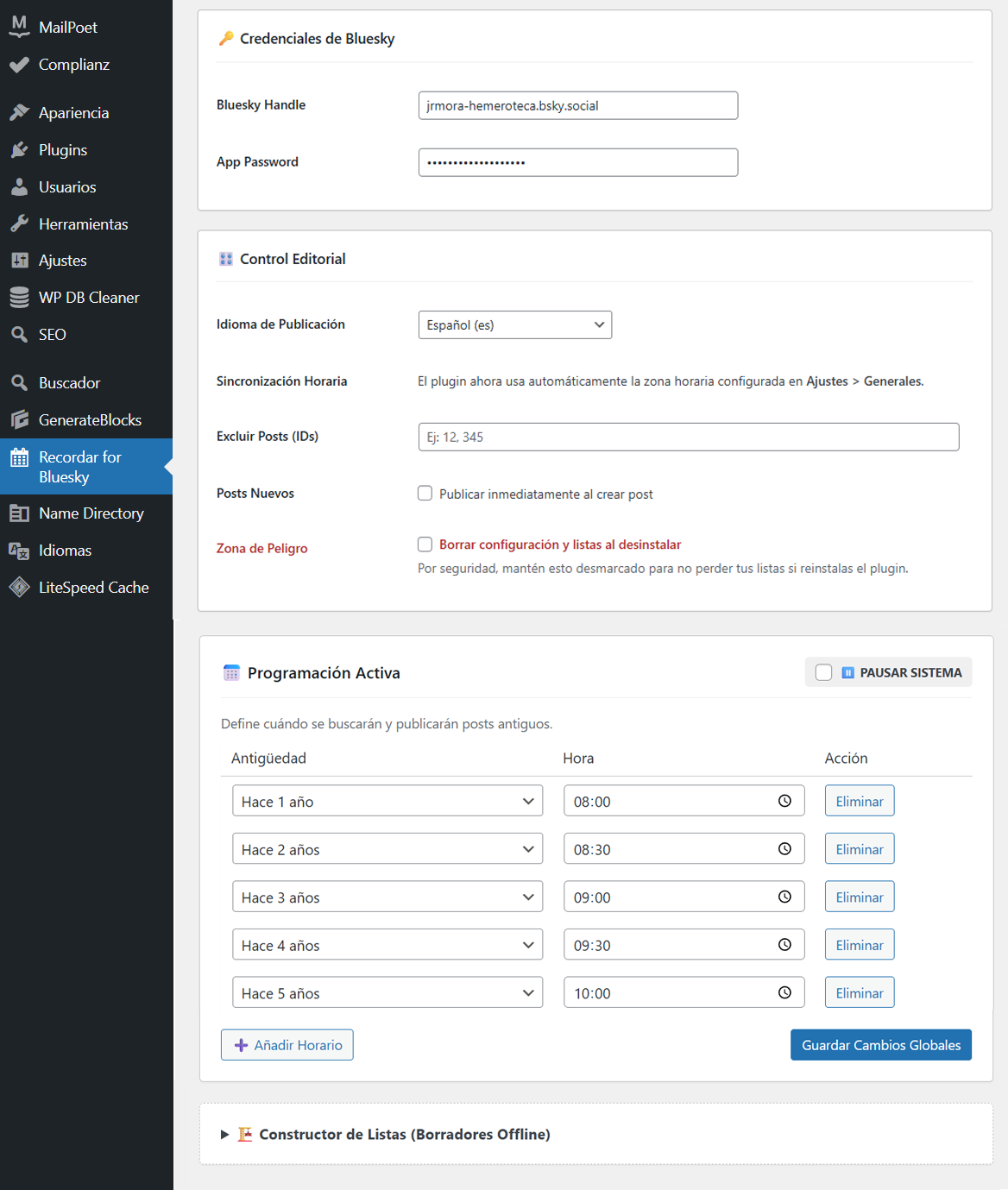Toggle the Pausar Sistema checkbox

(823, 672)
